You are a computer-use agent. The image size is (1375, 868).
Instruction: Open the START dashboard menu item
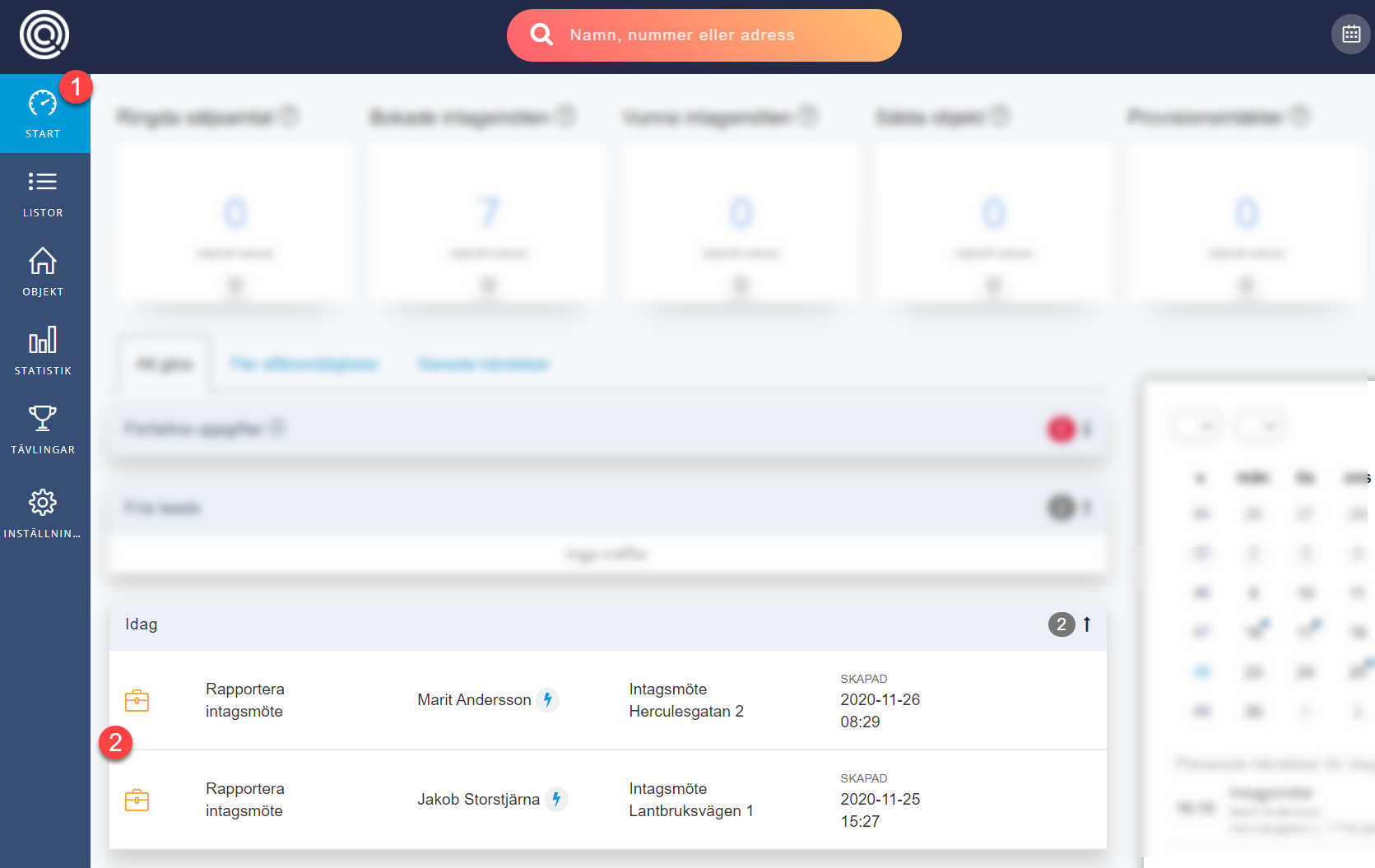click(x=44, y=114)
